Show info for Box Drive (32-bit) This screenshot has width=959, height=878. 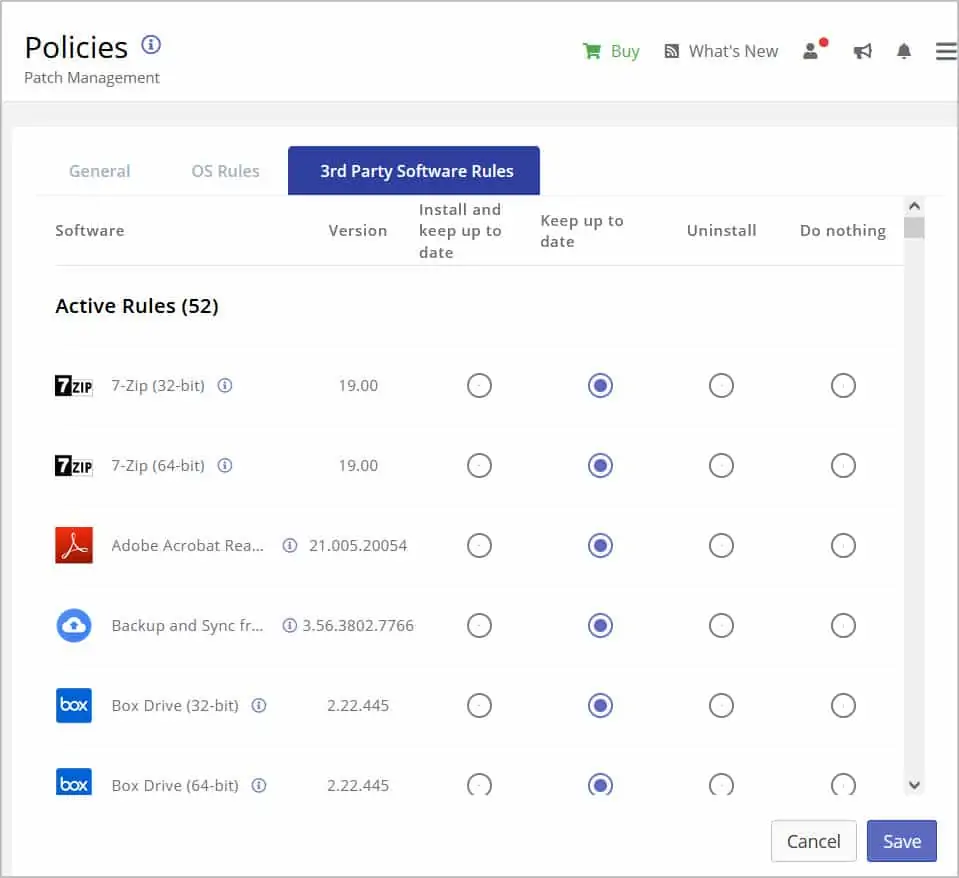(259, 705)
